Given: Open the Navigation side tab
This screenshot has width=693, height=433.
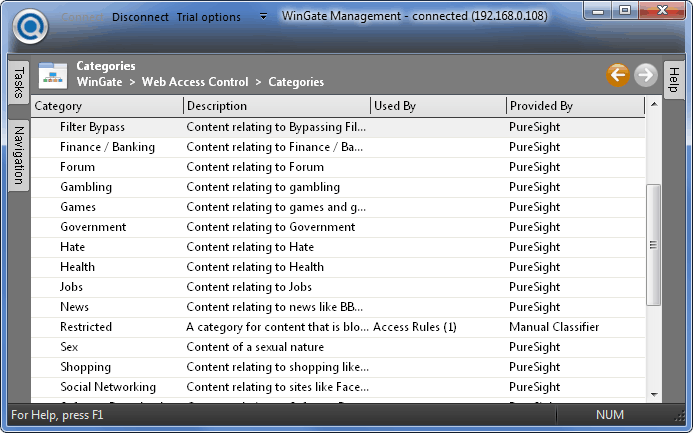Looking at the screenshot, I should [x=19, y=156].
